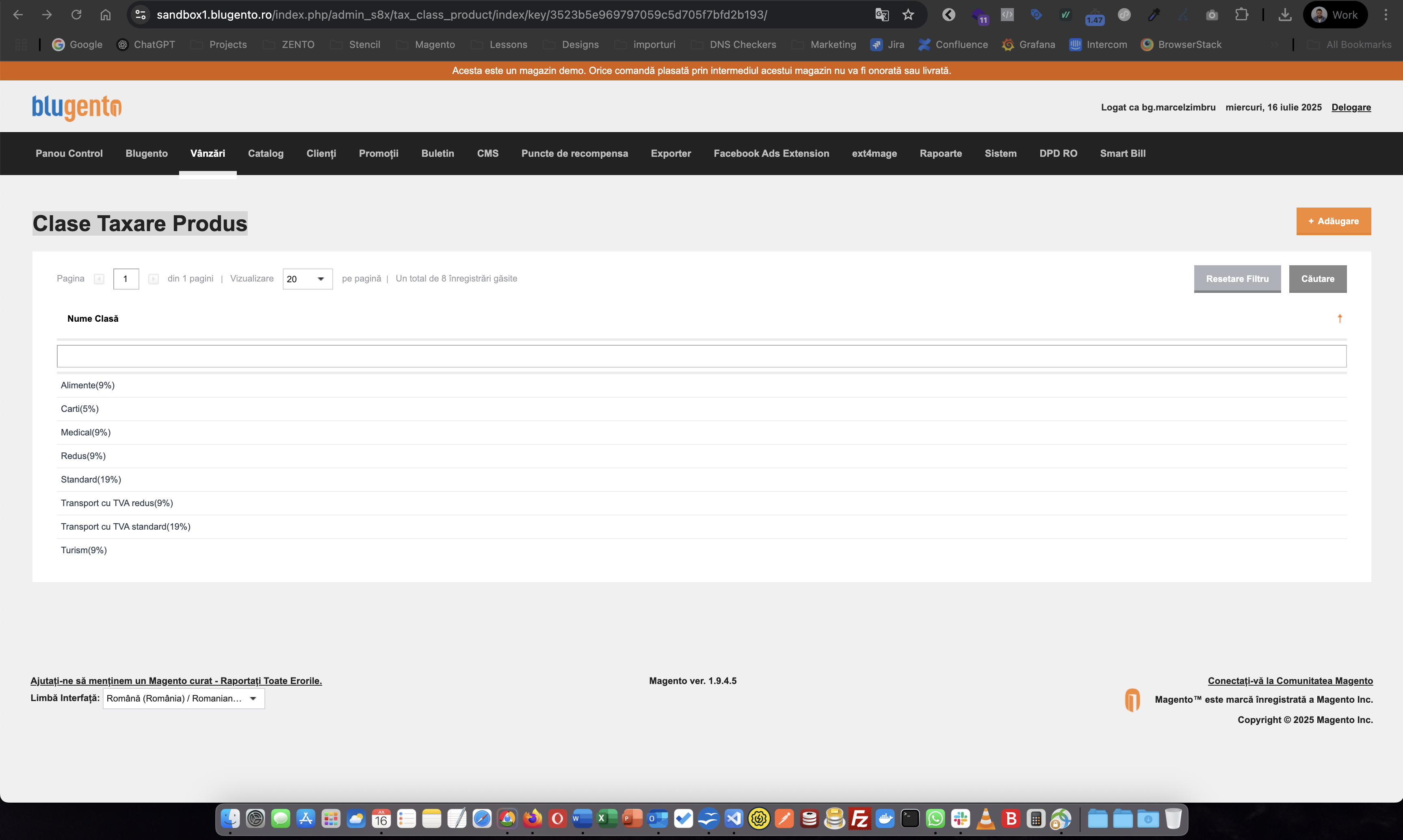This screenshot has width=1403, height=840.
Task: Open the Extensions puzzle-piece menu
Action: [1241, 15]
